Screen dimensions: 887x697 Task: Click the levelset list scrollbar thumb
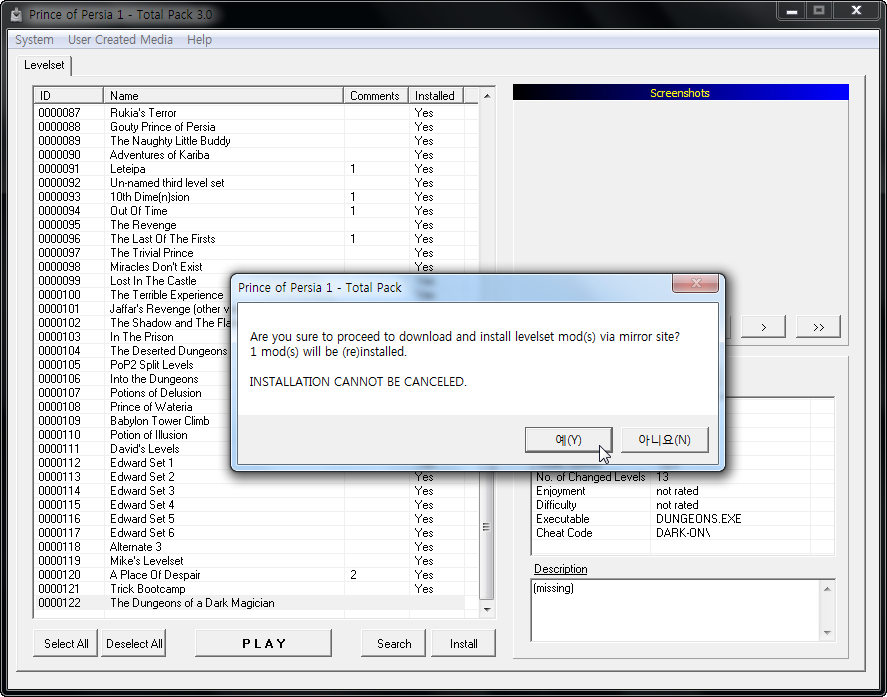coord(487,526)
